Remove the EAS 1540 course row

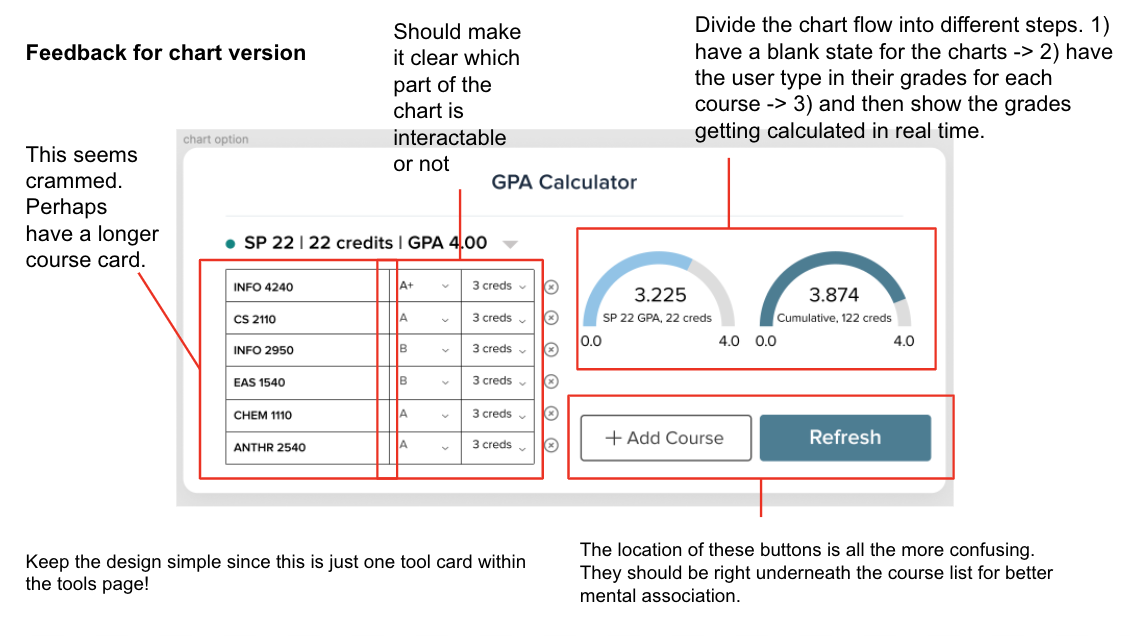551,381
